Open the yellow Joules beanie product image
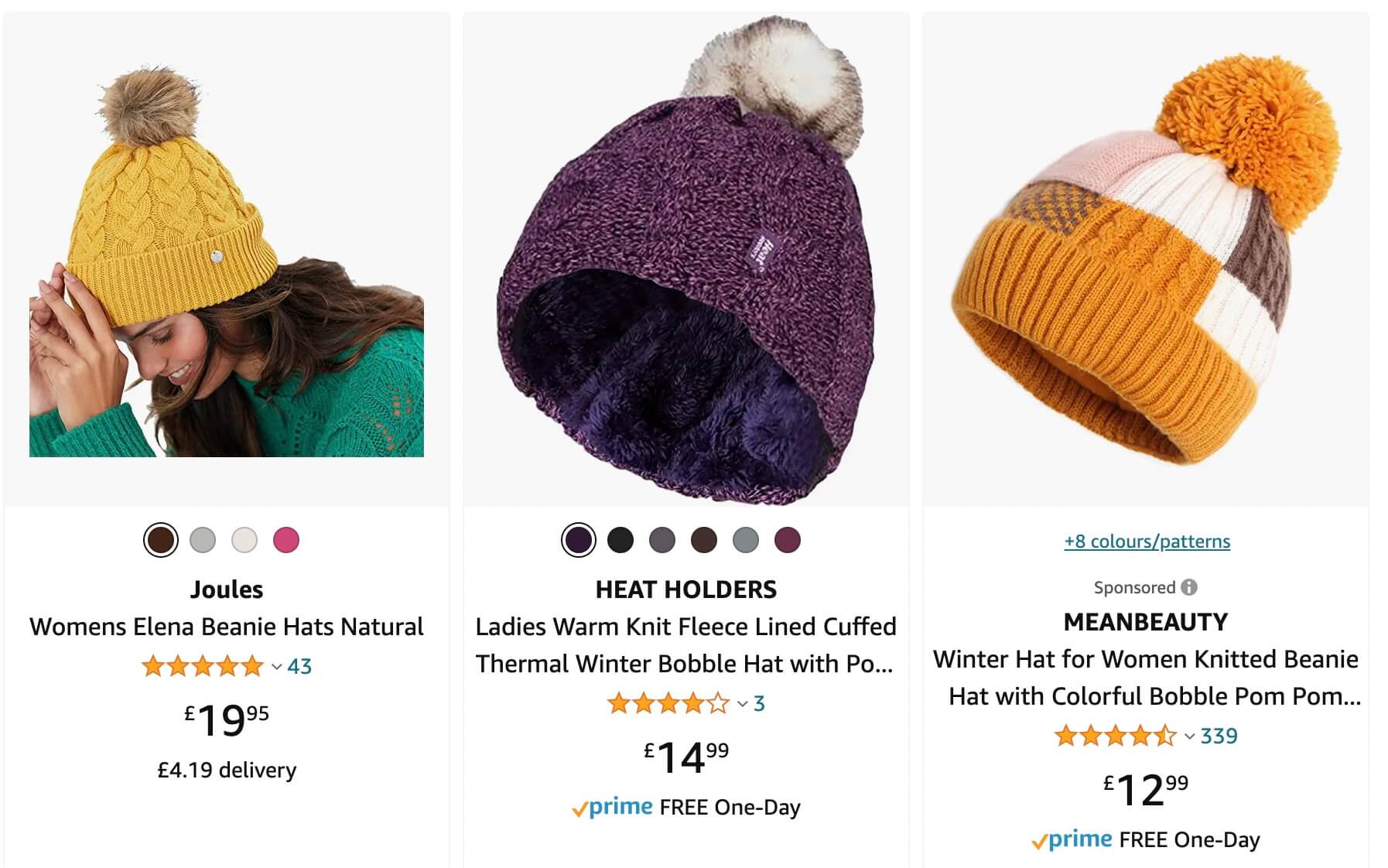Screen dimensions: 1388x868 coord(227,263)
